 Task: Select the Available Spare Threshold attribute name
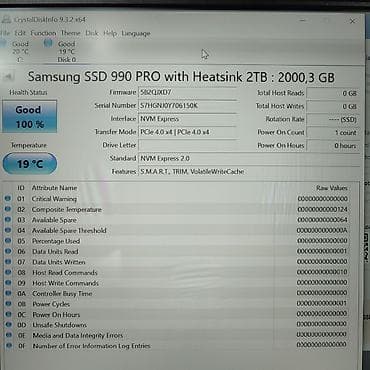(x=69, y=230)
